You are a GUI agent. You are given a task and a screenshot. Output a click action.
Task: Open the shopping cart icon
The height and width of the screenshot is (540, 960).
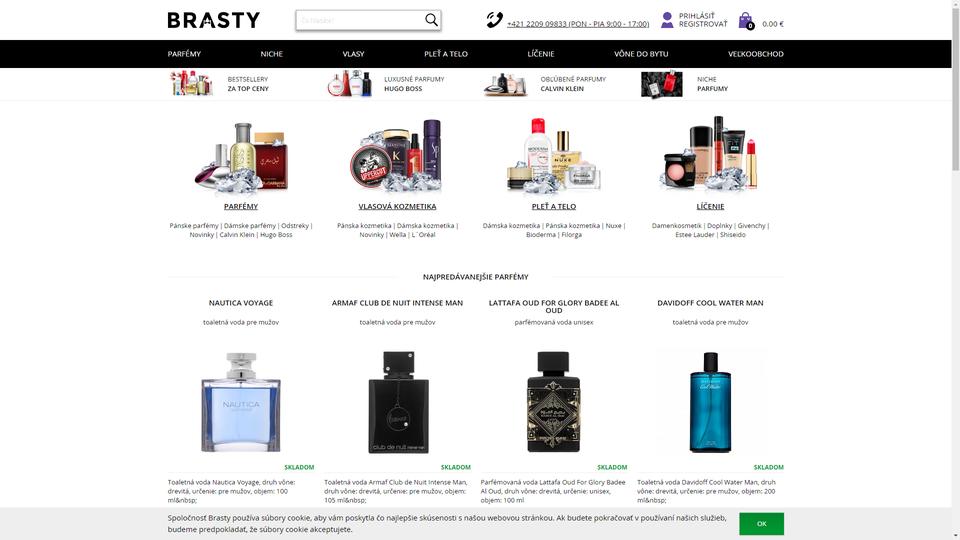tap(746, 21)
